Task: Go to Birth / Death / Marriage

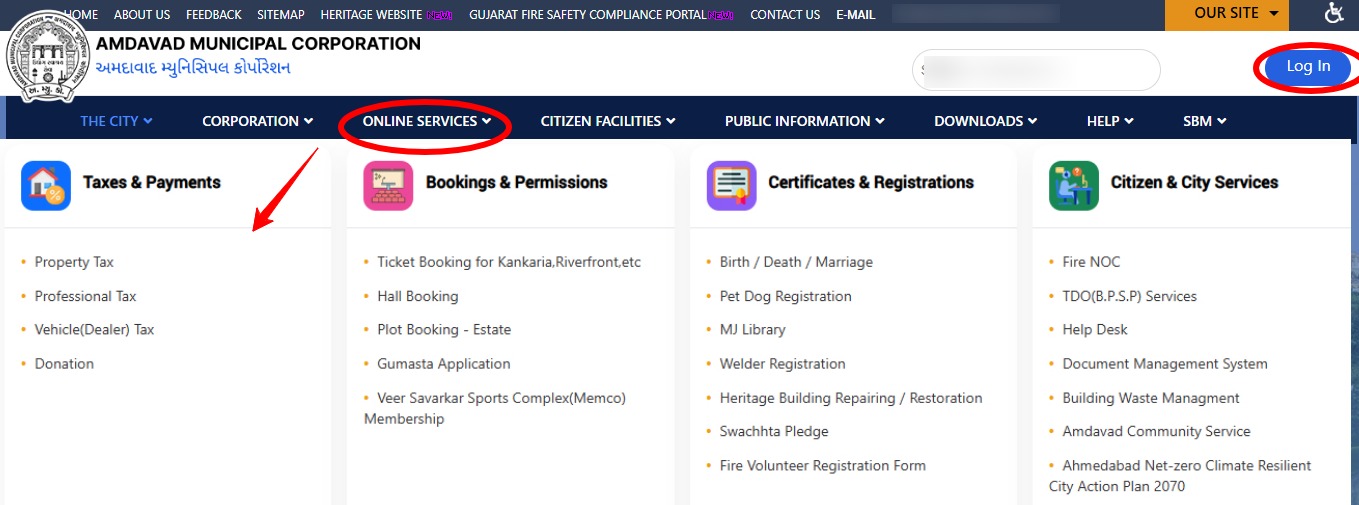Action: 796,262
